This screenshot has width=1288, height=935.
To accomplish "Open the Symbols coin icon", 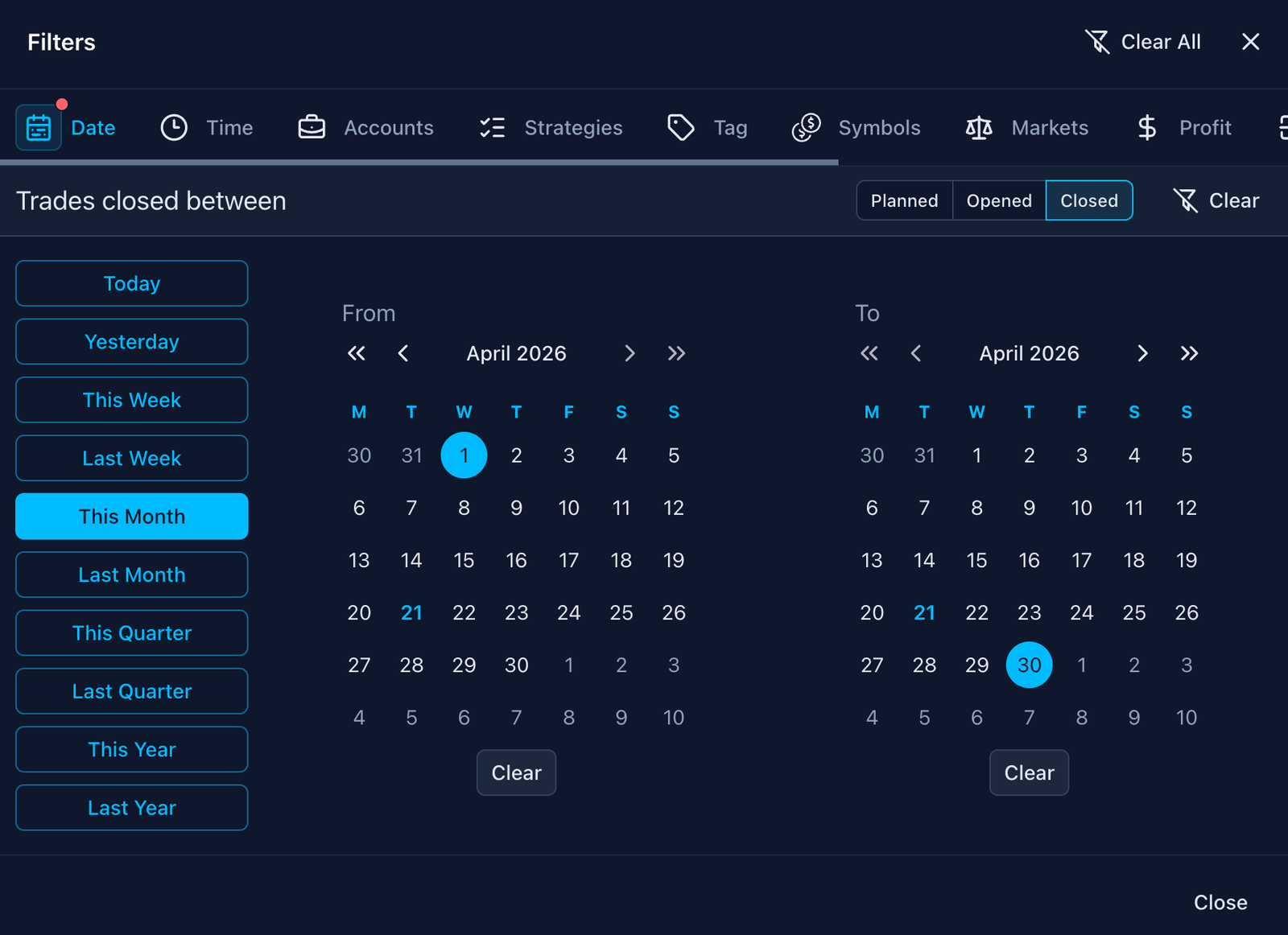I will pos(805,127).
